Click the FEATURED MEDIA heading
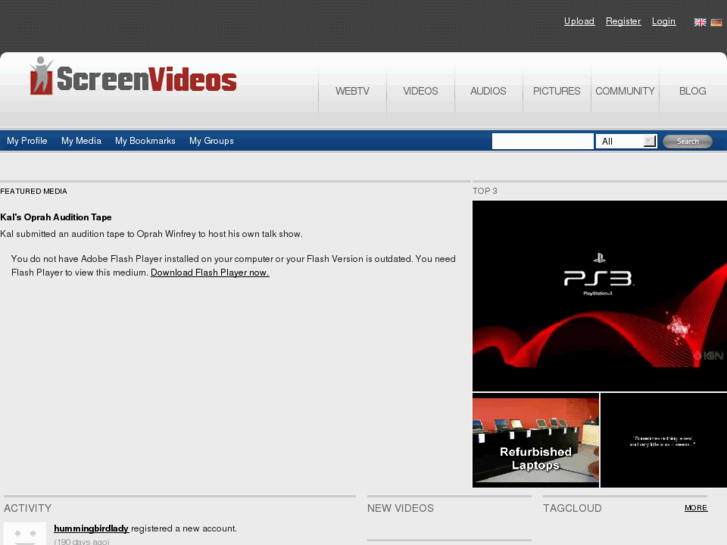This screenshot has width=727, height=545. [x=34, y=191]
